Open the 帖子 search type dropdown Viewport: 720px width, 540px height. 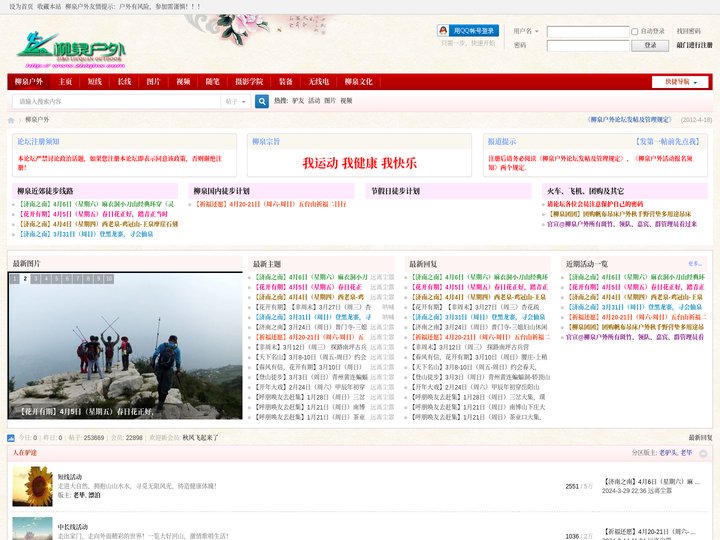tap(236, 101)
